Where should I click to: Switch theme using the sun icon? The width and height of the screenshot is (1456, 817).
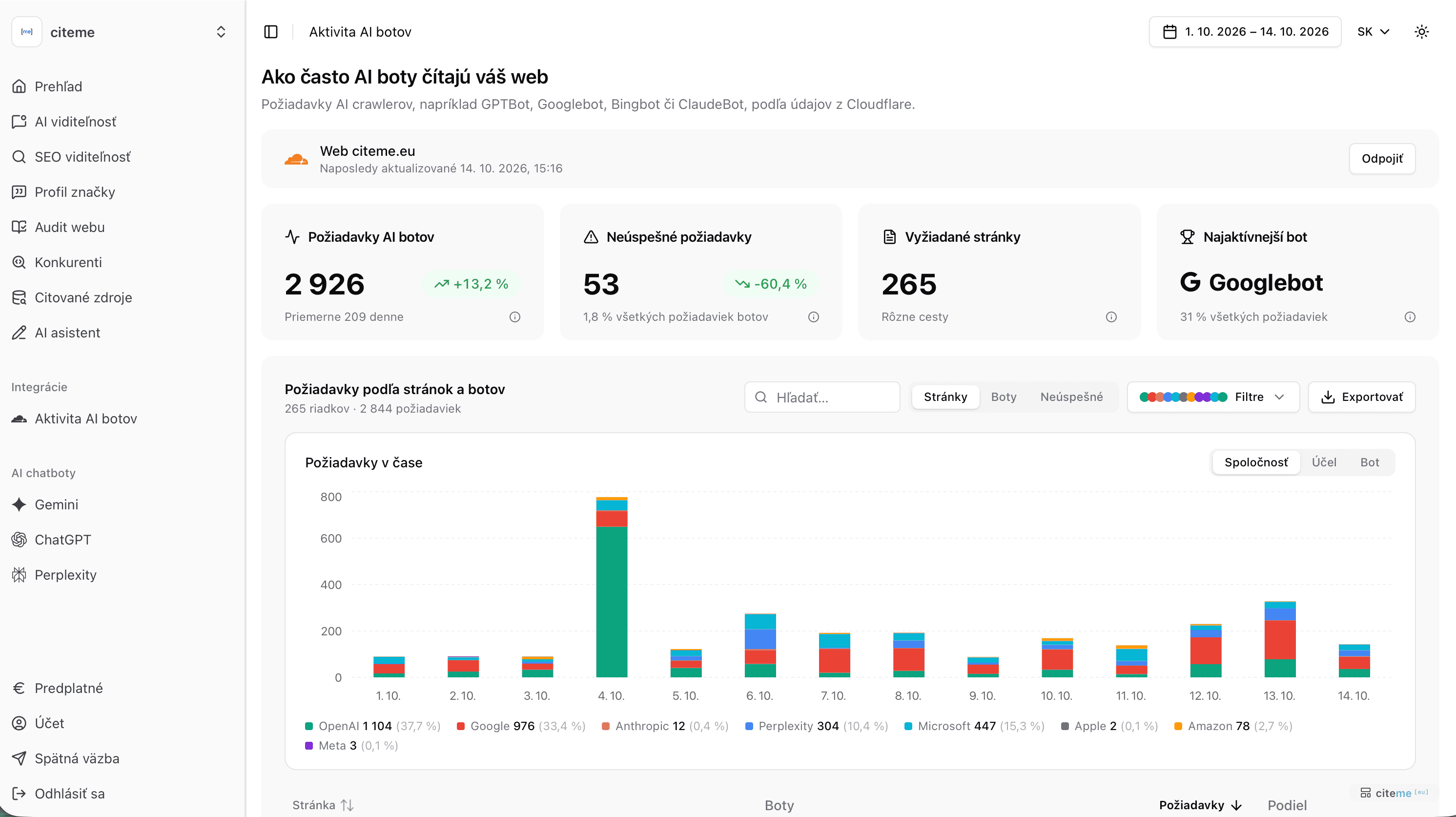pyautogui.click(x=1421, y=32)
